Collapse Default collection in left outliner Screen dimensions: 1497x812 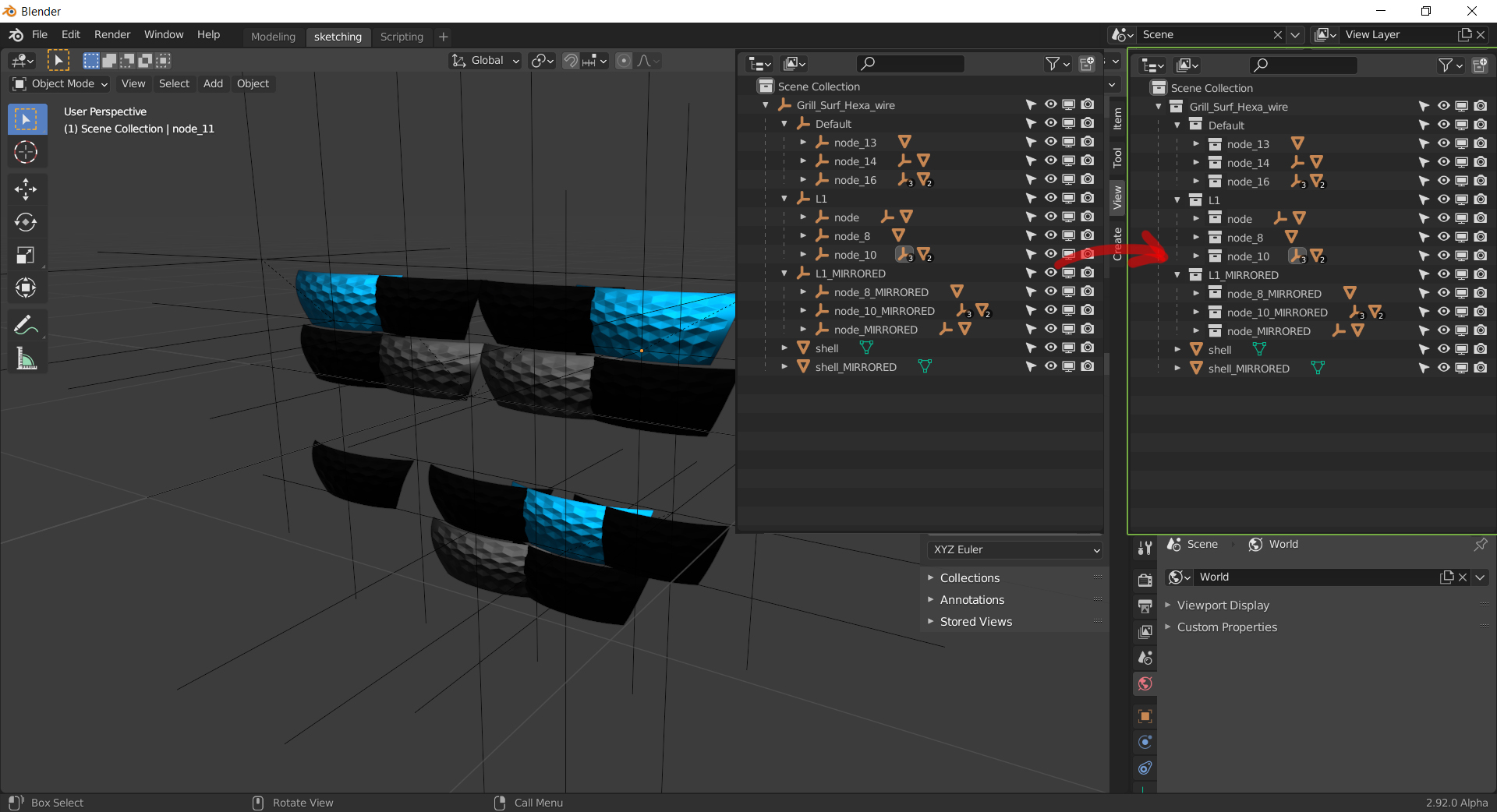784,124
